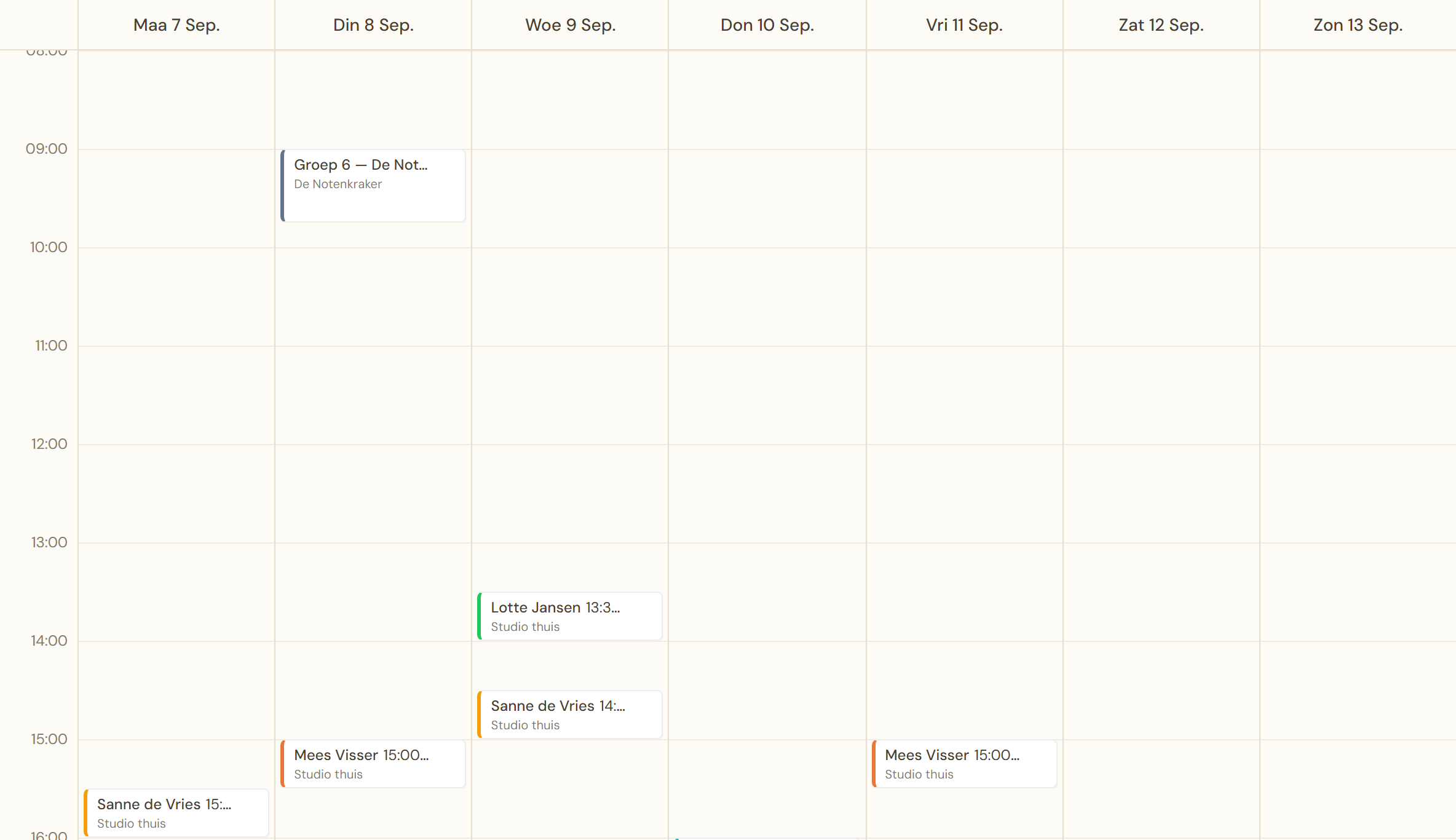Viewport: 1456px width, 840px height.
Task: Open Mees Visser lesson on Tuesday
Action: 373,764
